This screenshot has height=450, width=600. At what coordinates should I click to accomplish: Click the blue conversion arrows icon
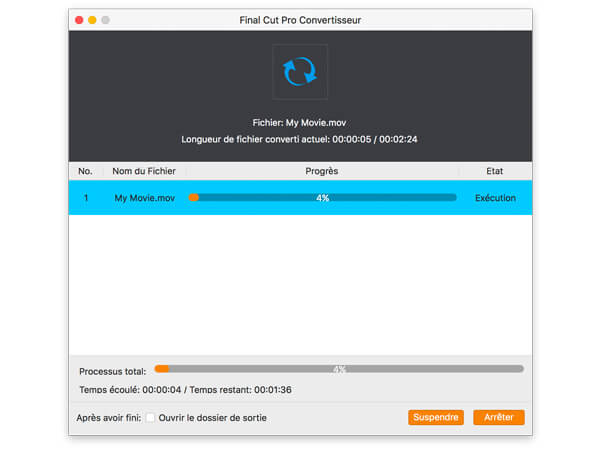[300, 72]
